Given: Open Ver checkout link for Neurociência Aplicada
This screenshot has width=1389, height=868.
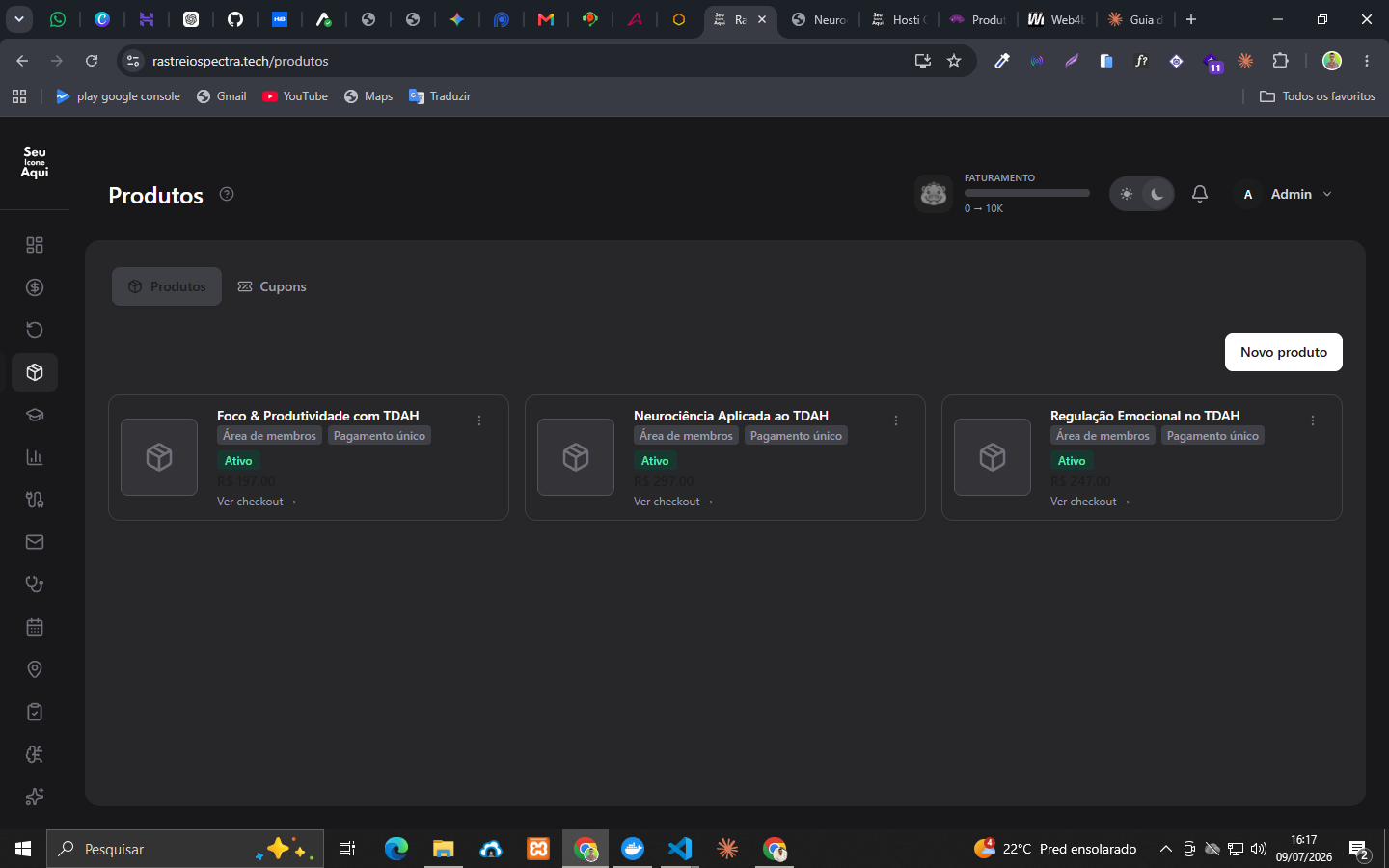Looking at the screenshot, I should click(x=673, y=502).
